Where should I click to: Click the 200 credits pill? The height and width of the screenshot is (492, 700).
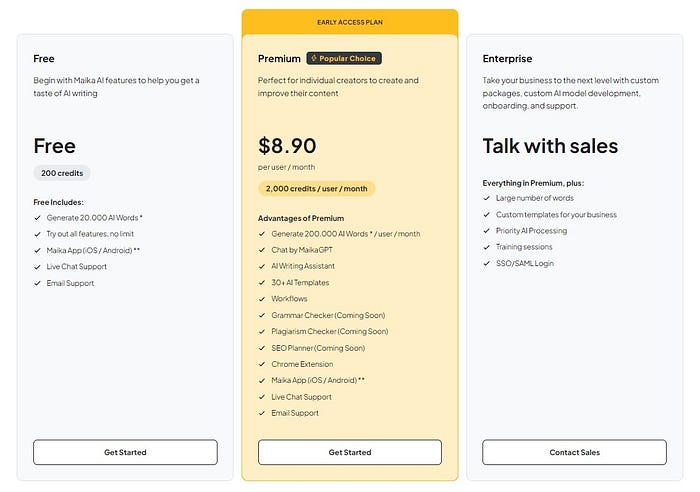point(62,173)
